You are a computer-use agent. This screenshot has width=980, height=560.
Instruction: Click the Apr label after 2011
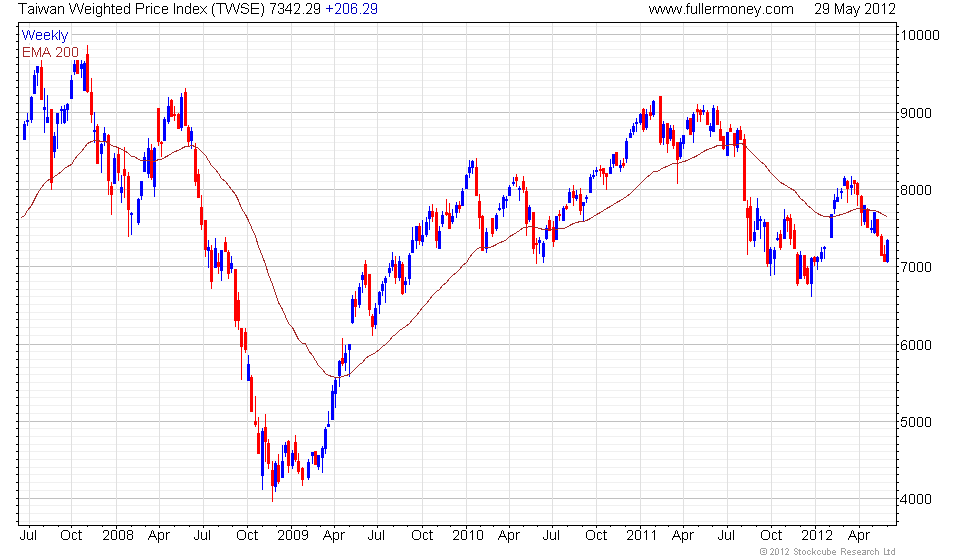(683, 536)
